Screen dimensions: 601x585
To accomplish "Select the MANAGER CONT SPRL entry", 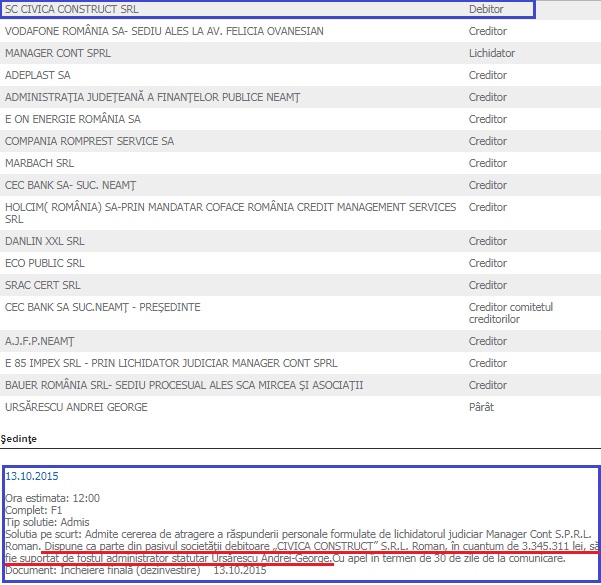I will coord(58,53).
